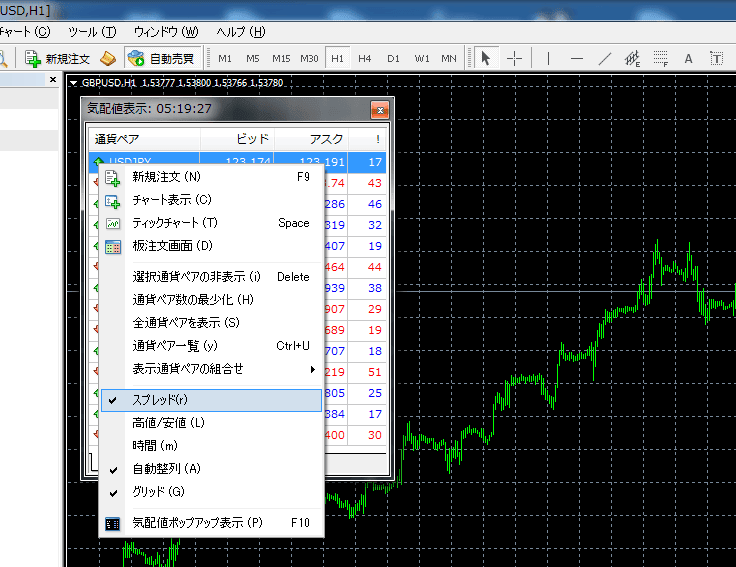This screenshot has height=567, width=736.
Task: Close the 気配値表示 window
Action: [380, 110]
